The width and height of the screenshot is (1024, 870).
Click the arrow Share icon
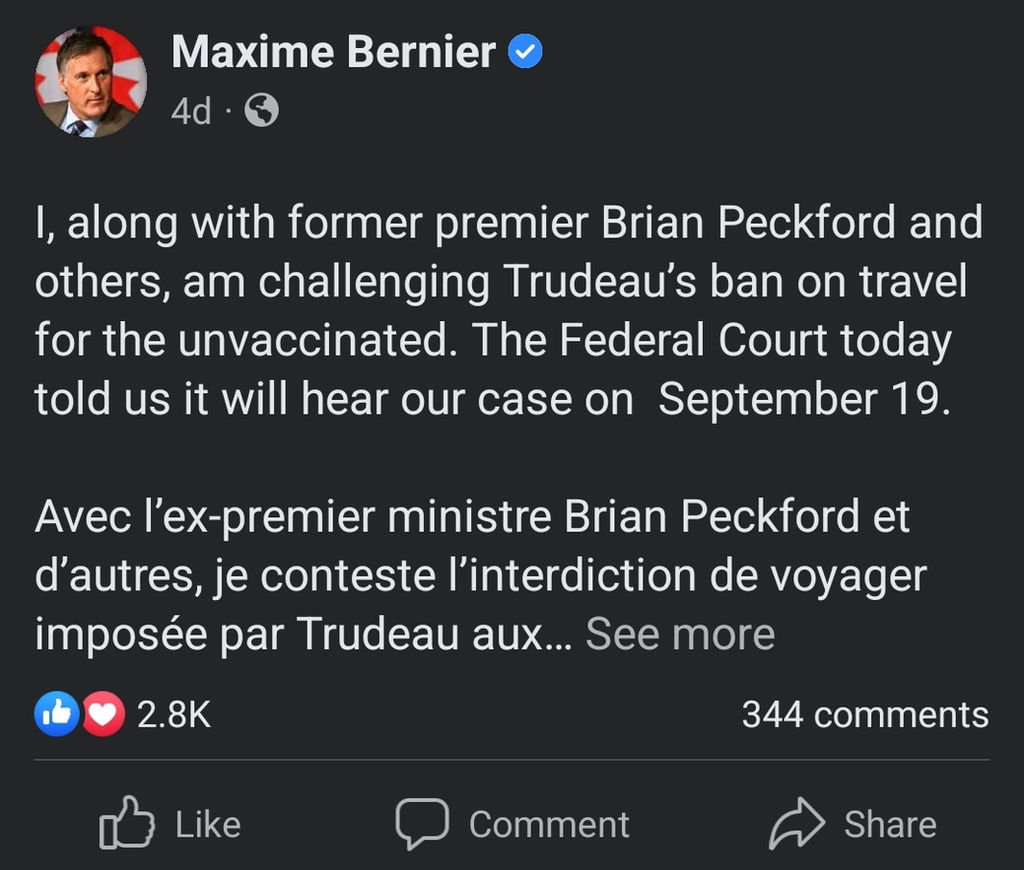(797, 824)
